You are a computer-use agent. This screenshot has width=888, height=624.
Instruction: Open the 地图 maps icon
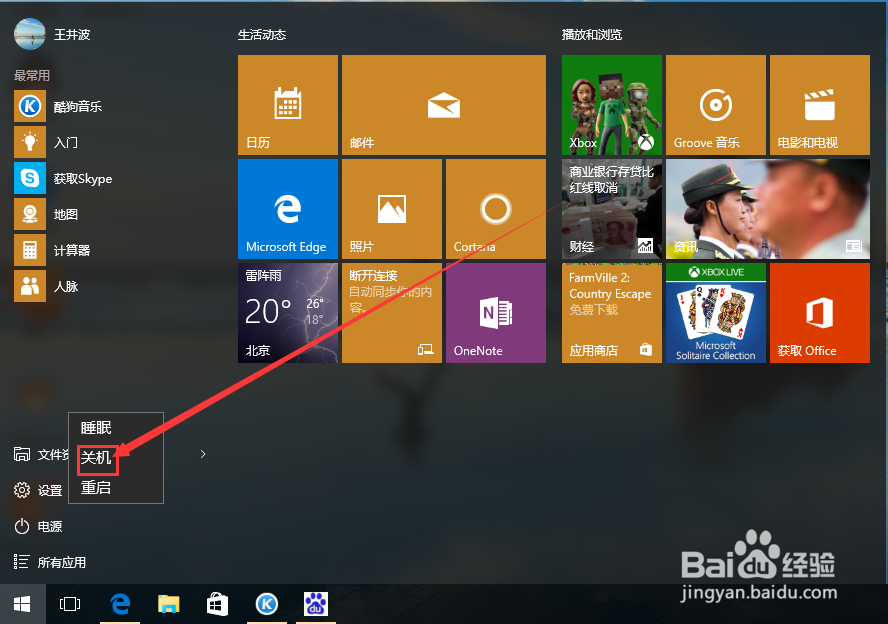tap(30, 214)
